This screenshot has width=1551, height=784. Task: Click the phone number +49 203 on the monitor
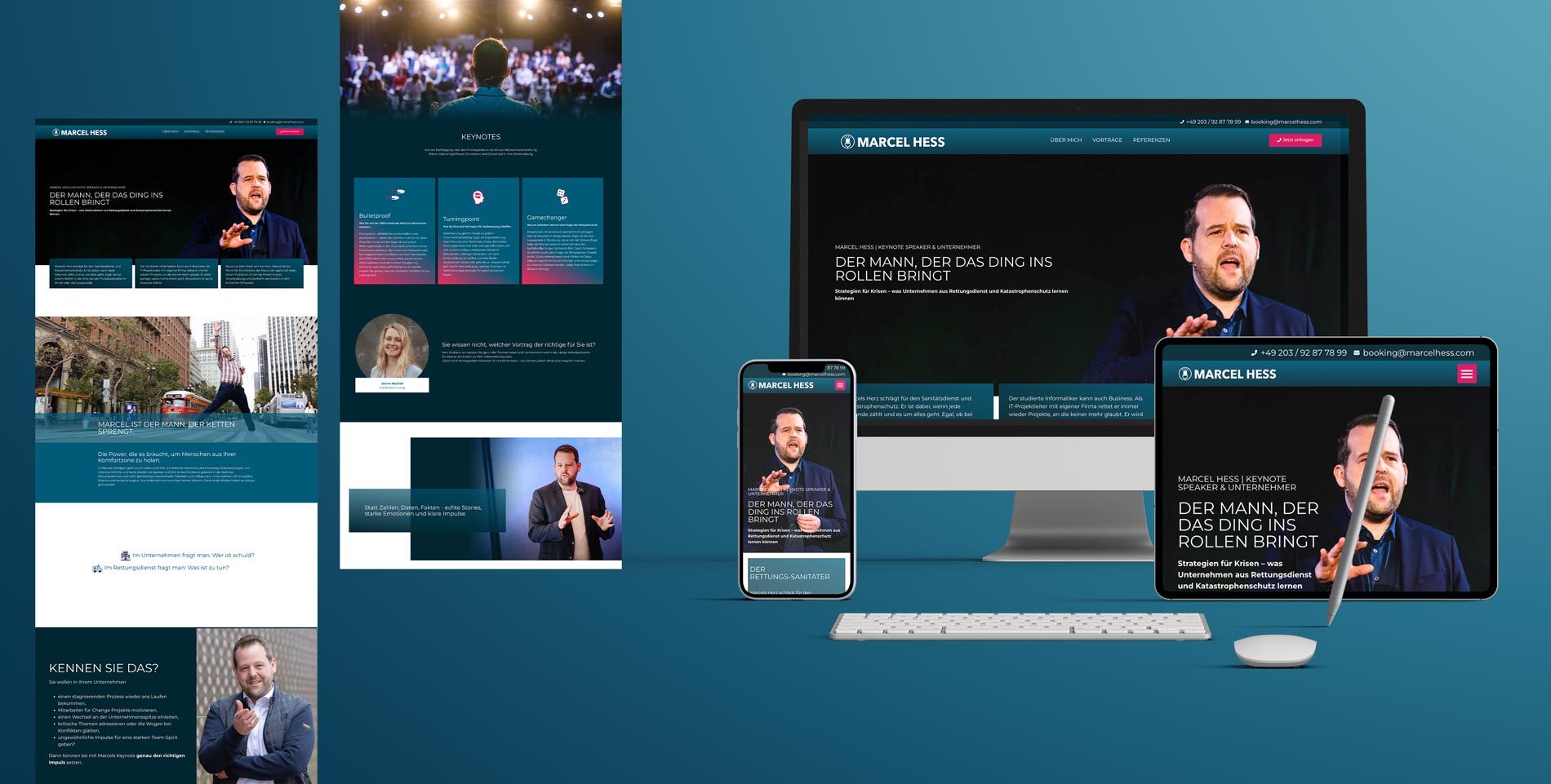(x=1213, y=122)
